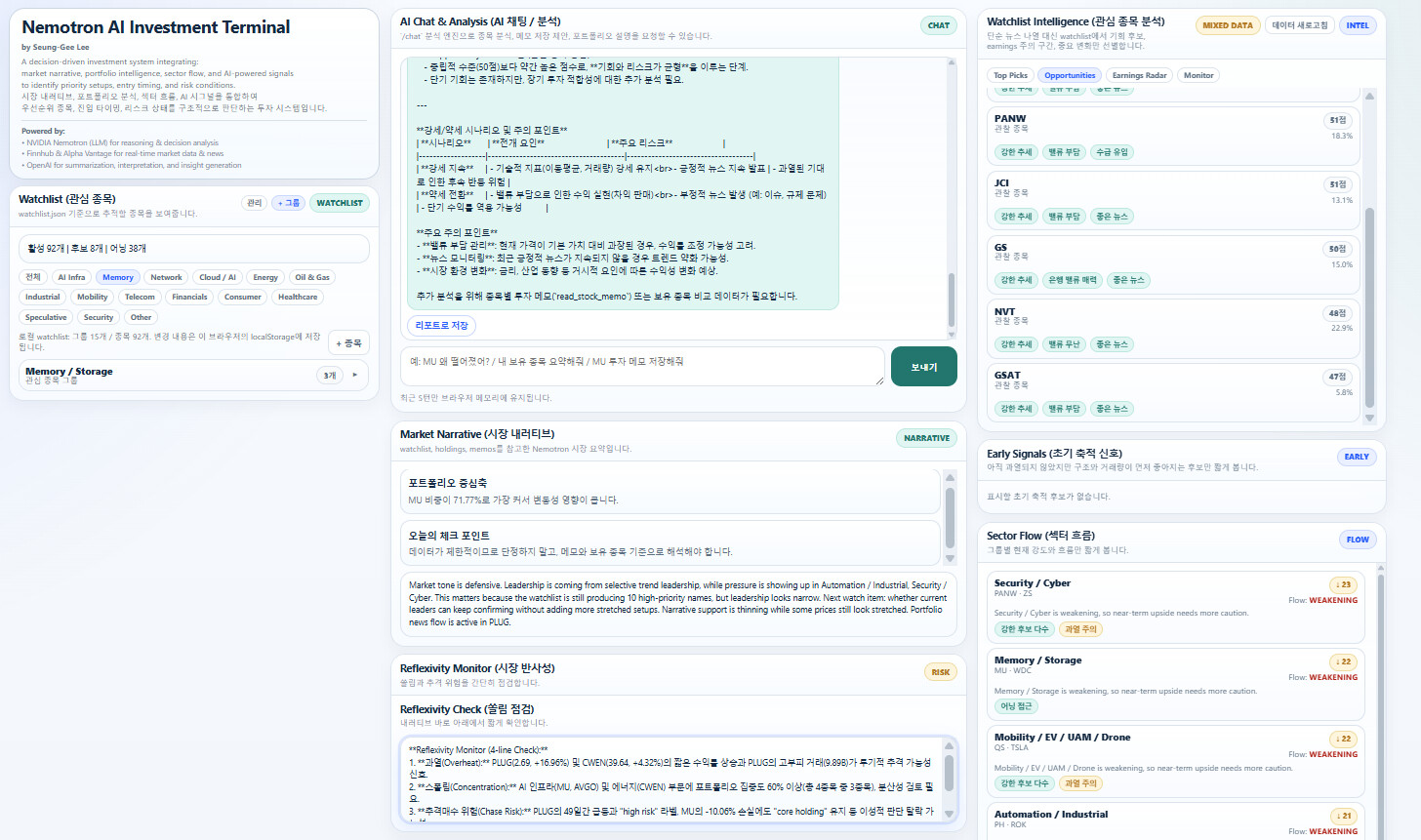This screenshot has height=840, width=1421.
Task: Filter watchlist by Telecom
Action: (x=140, y=297)
